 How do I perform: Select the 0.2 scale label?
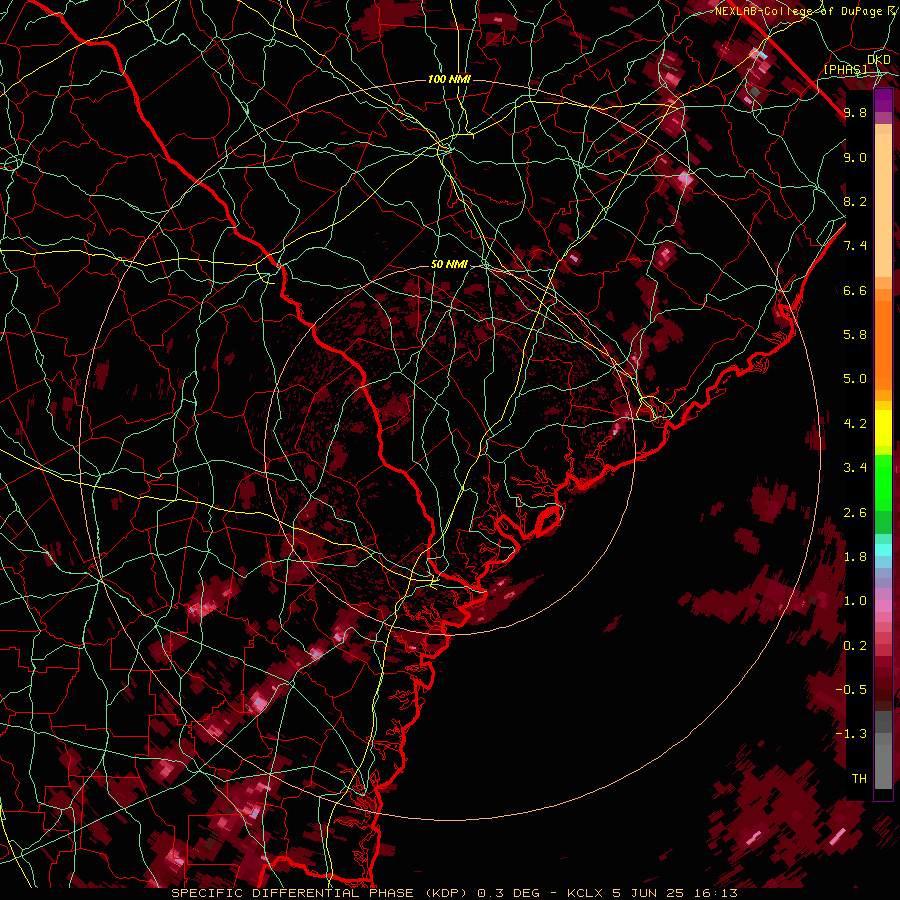pyautogui.click(x=855, y=646)
